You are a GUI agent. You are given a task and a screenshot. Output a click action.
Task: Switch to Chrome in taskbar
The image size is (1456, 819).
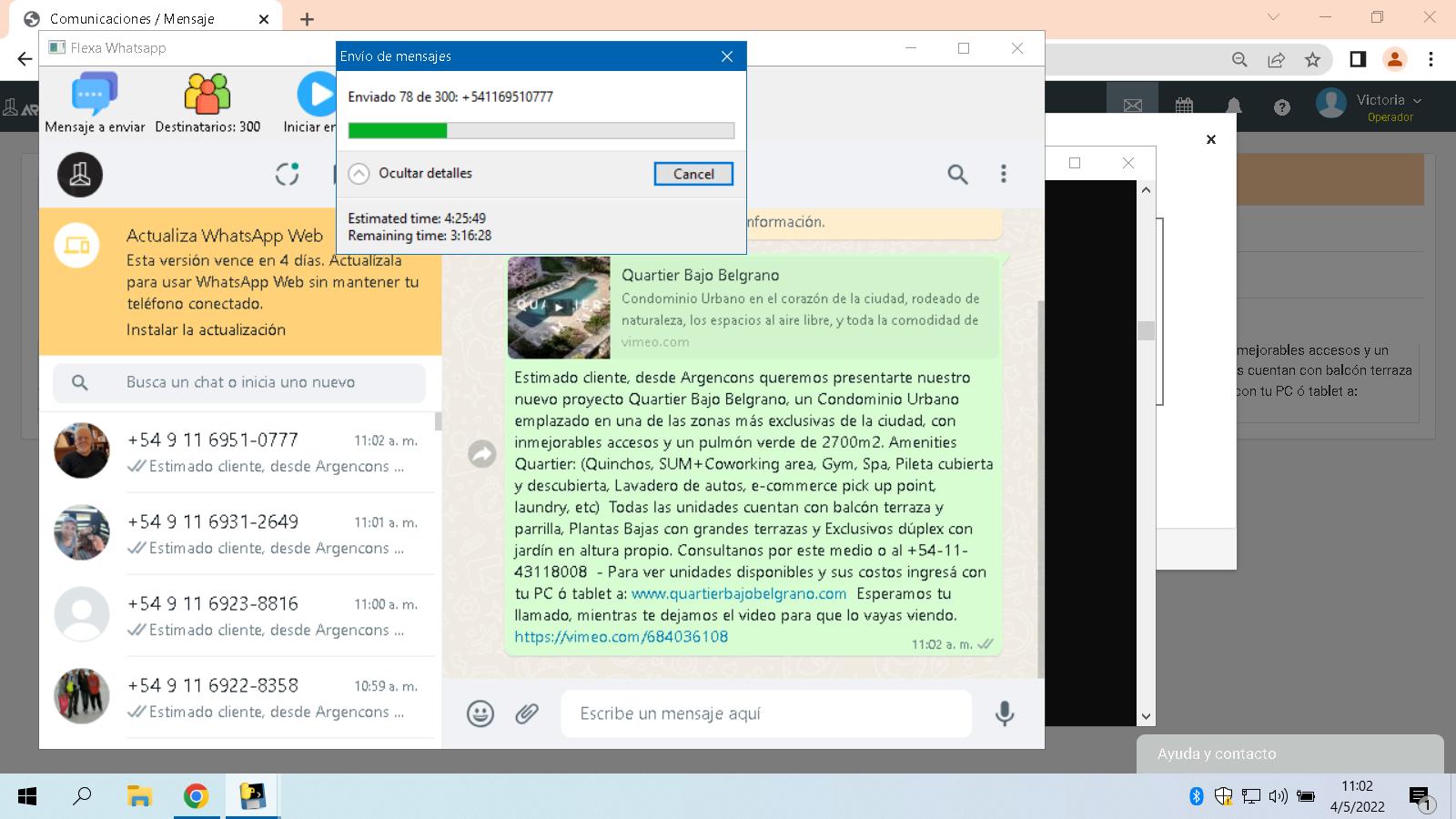click(x=196, y=796)
